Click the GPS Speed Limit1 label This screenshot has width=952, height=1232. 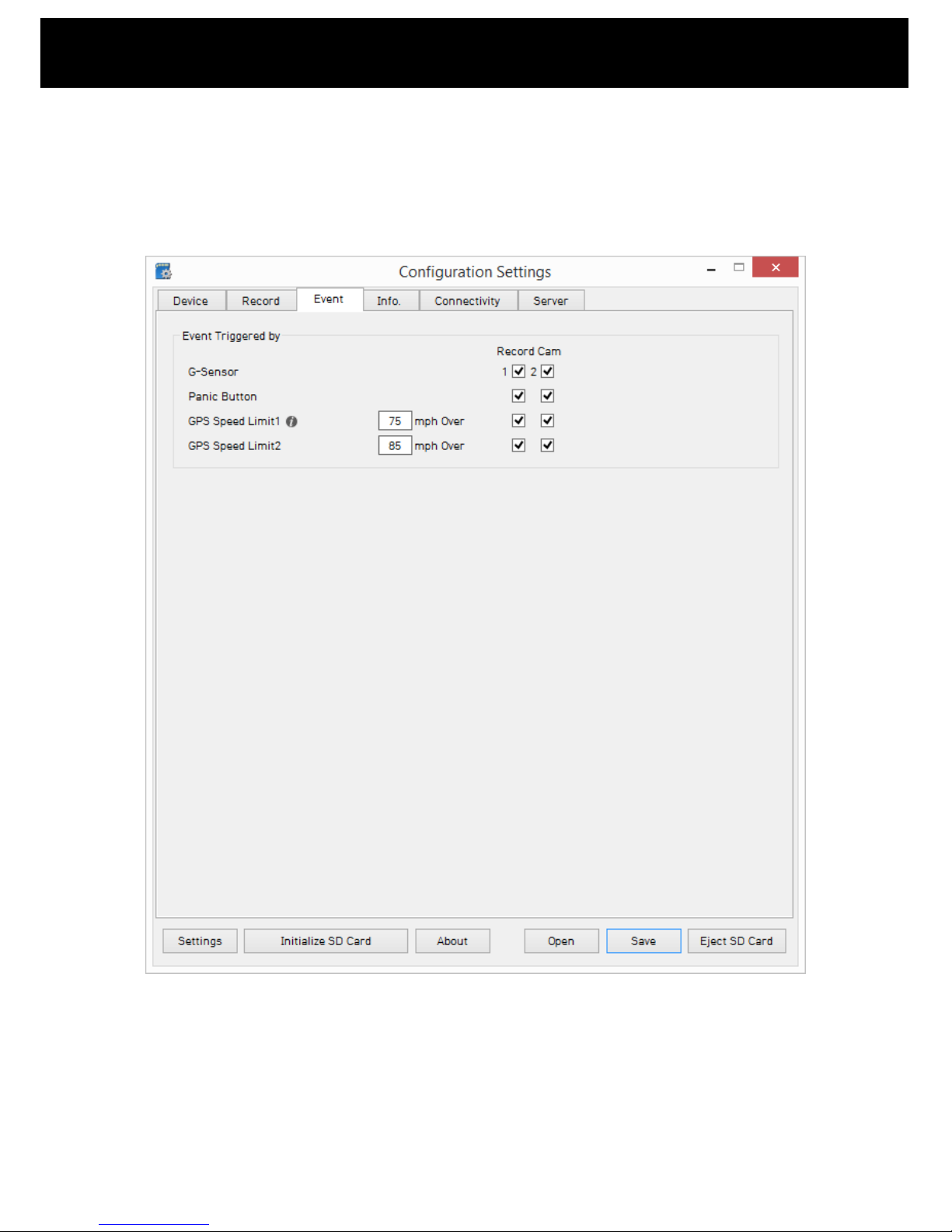point(234,421)
